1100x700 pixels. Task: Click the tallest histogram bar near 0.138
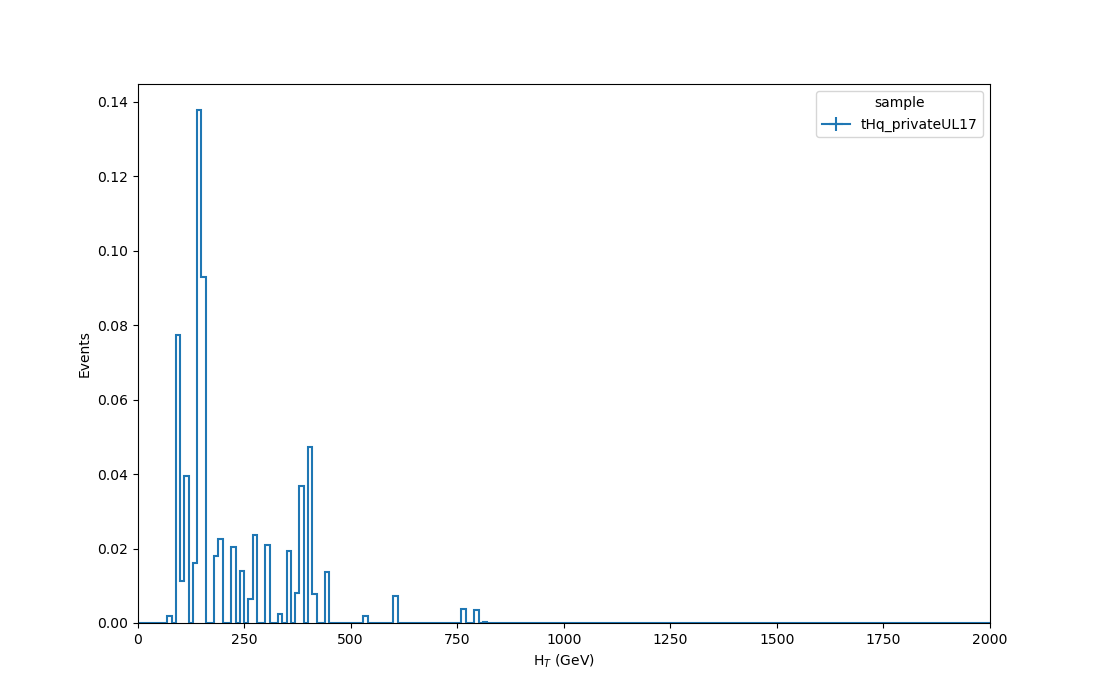[199, 366]
